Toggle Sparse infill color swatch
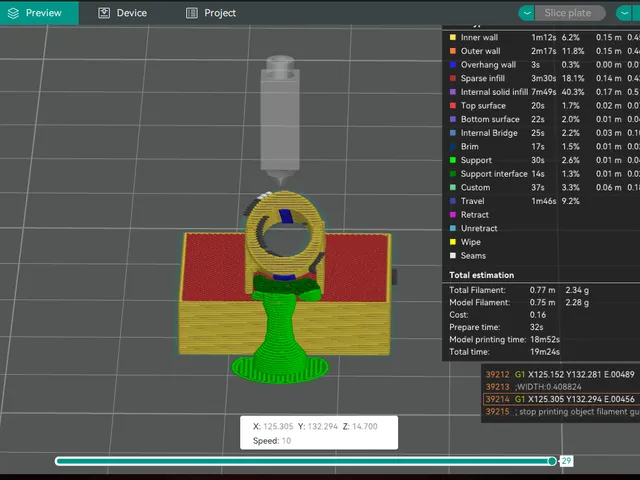 pyautogui.click(x=453, y=78)
